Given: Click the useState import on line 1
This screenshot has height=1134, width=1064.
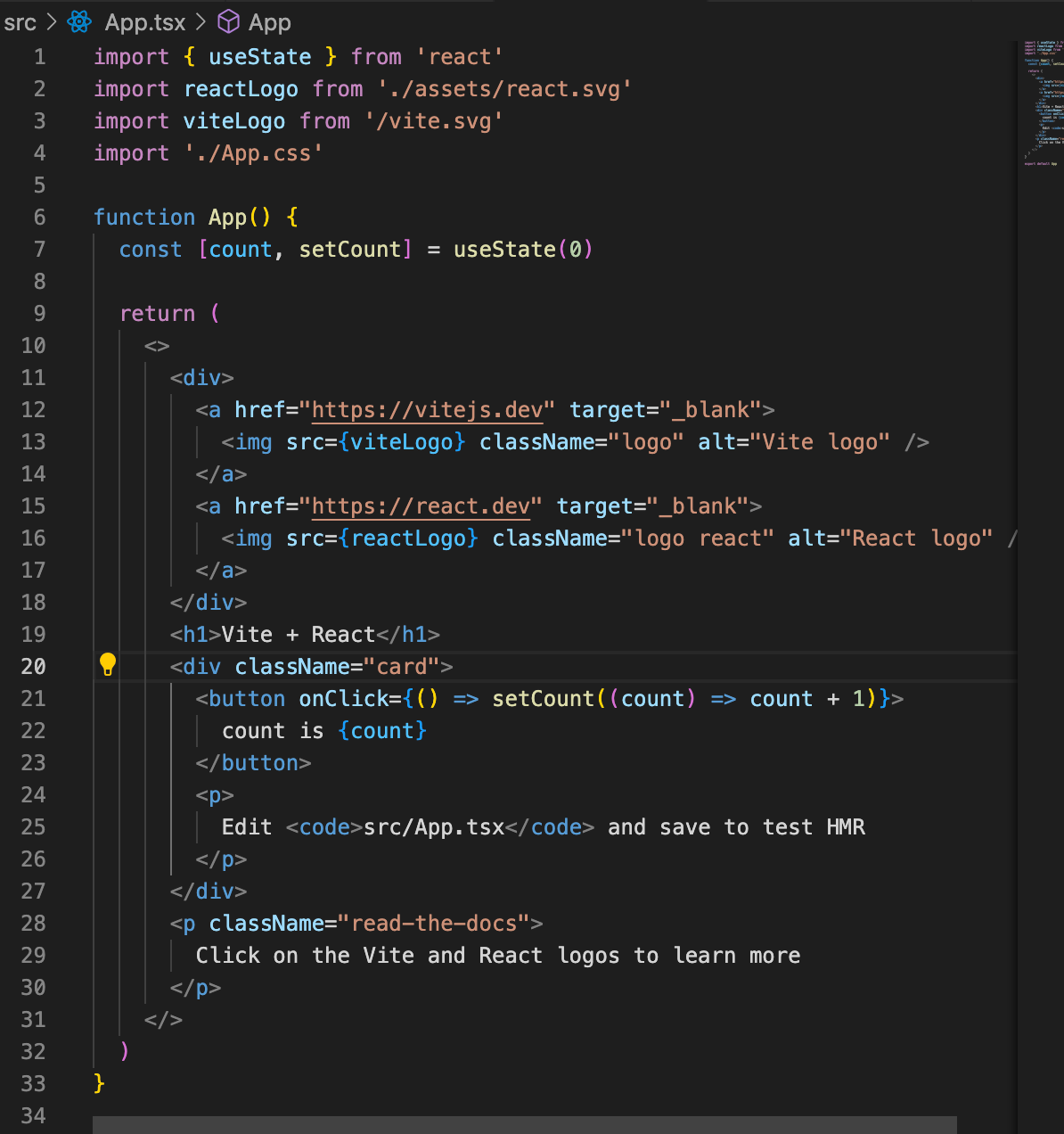Looking at the screenshot, I should coord(259,56).
